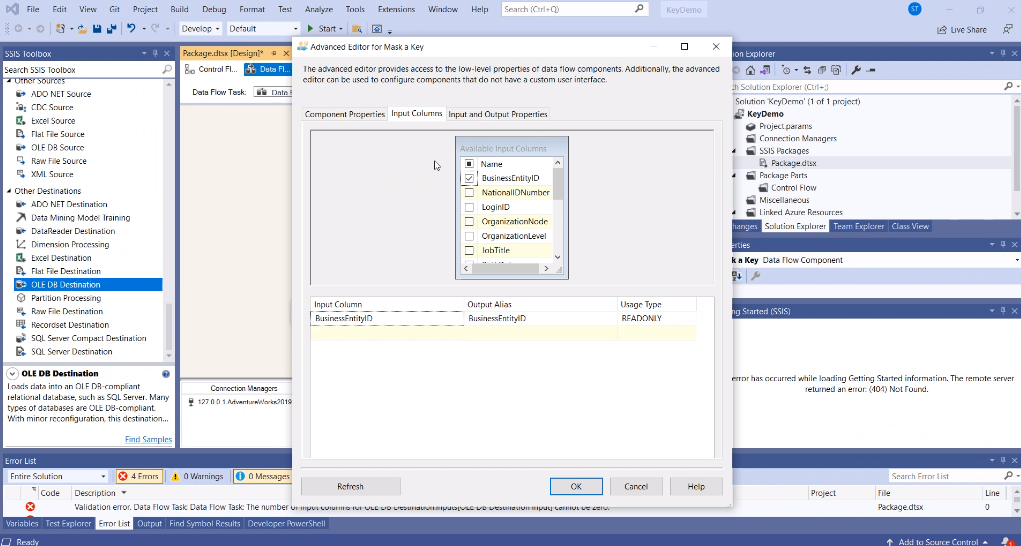The width and height of the screenshot is (1021, 546).
Task: Open the Extensions menu
Action: [x=396, y=10]
